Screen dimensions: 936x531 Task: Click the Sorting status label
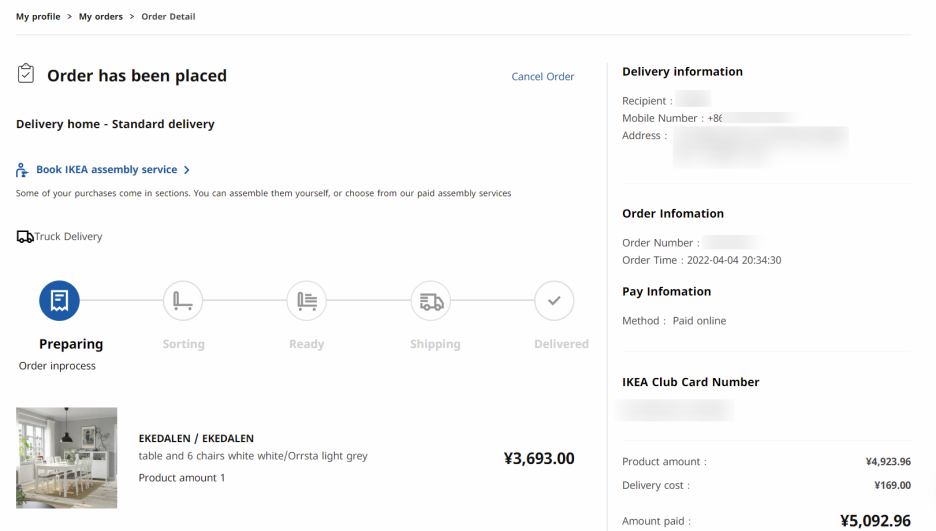[183, 344]
